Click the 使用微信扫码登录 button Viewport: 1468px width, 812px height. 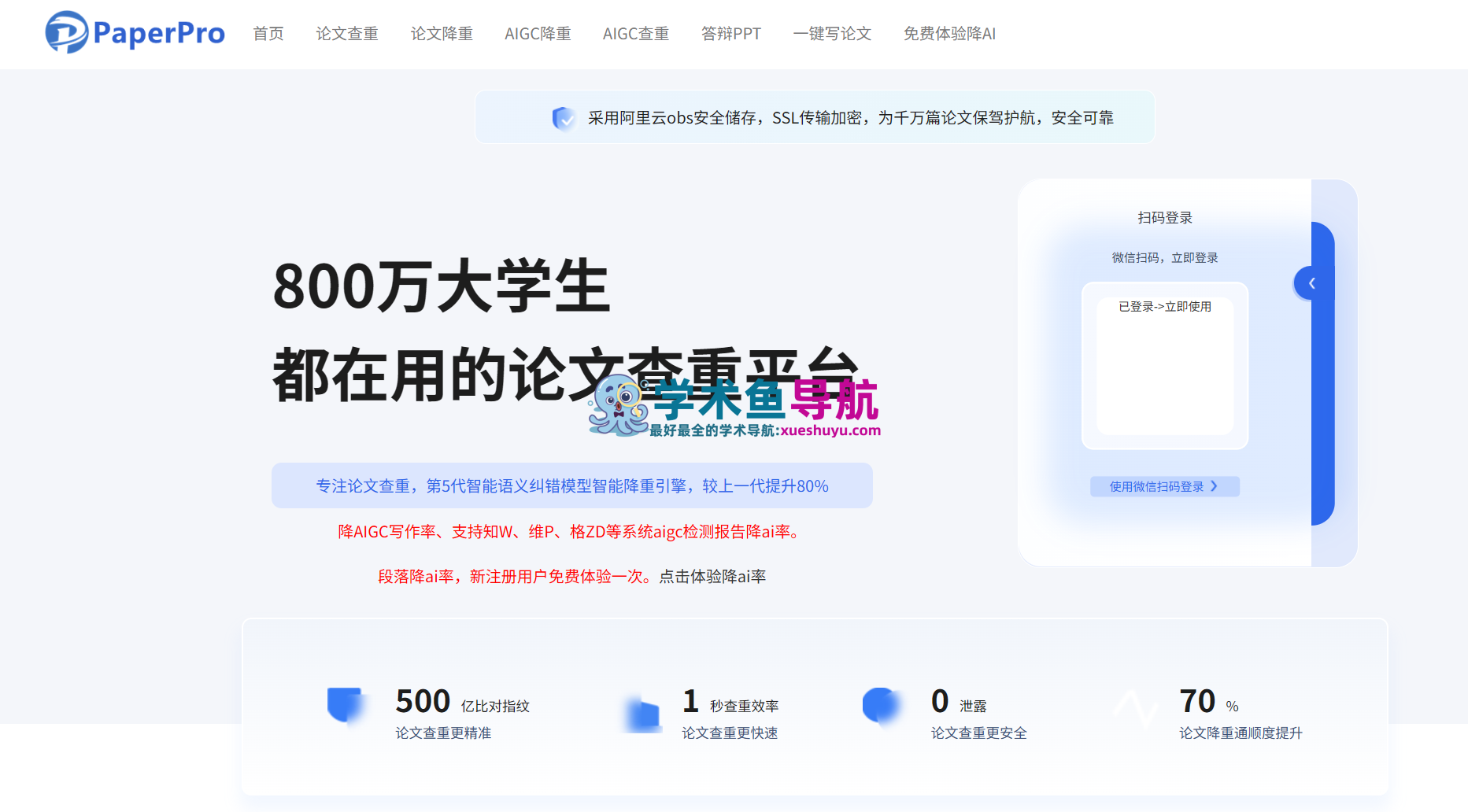[x=1164, y=486]
